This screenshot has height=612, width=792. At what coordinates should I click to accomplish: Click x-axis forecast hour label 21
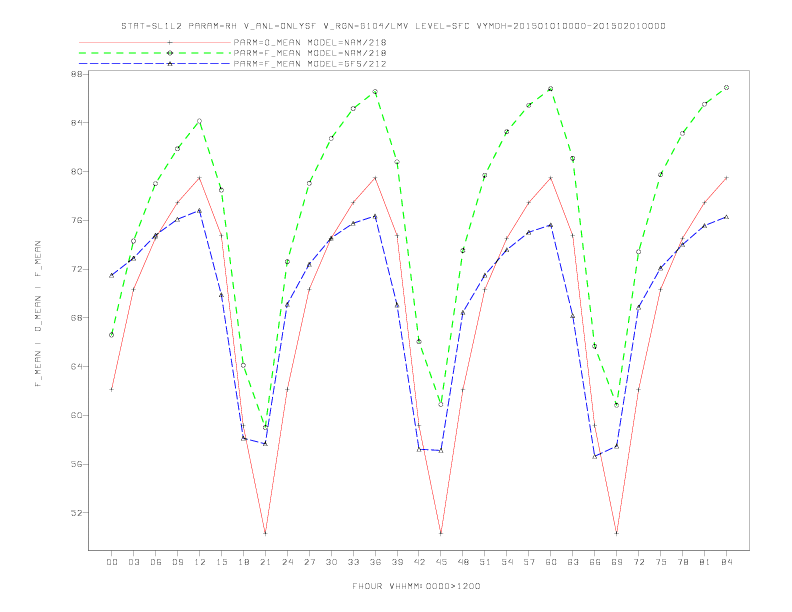[x=265, y=562]
